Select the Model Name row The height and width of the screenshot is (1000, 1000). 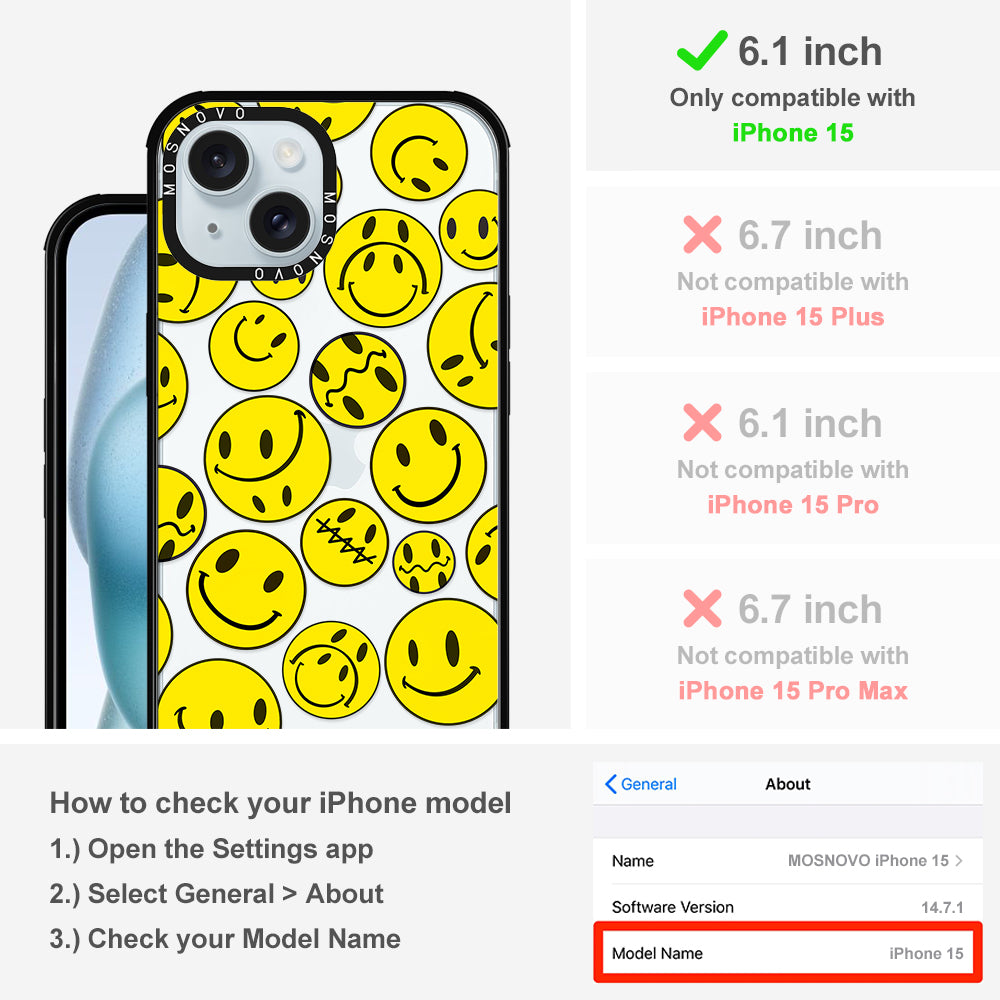(788, 953)
